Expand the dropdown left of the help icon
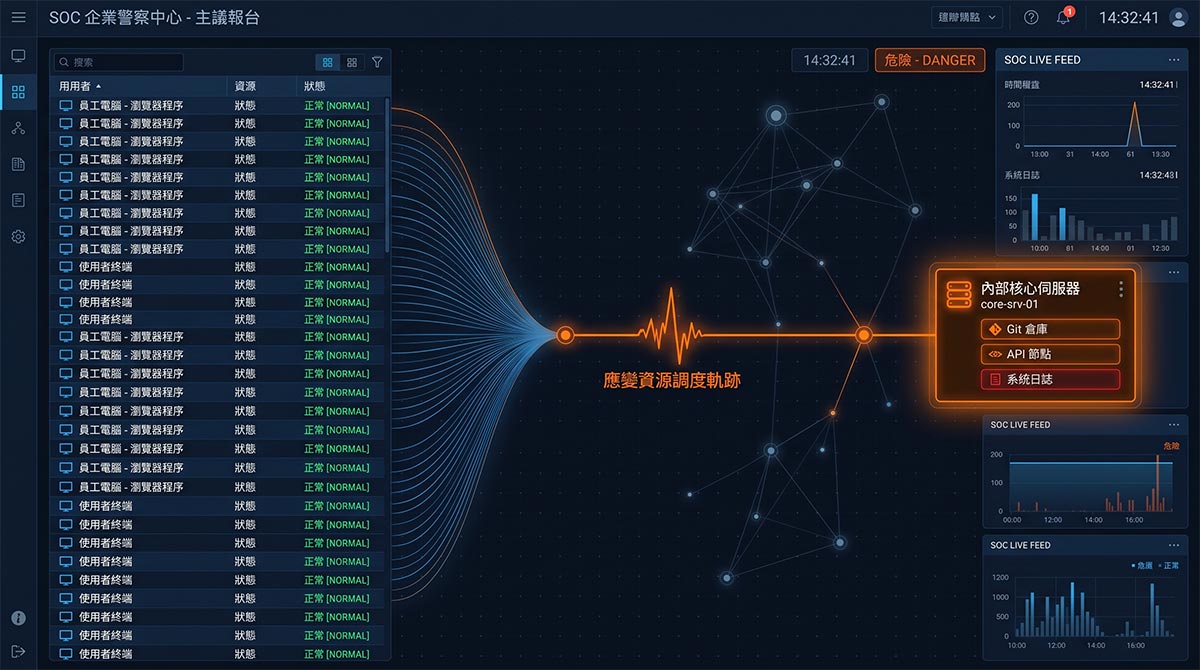The height and width of the screenshot is (670, 1200). pos(966,17)
